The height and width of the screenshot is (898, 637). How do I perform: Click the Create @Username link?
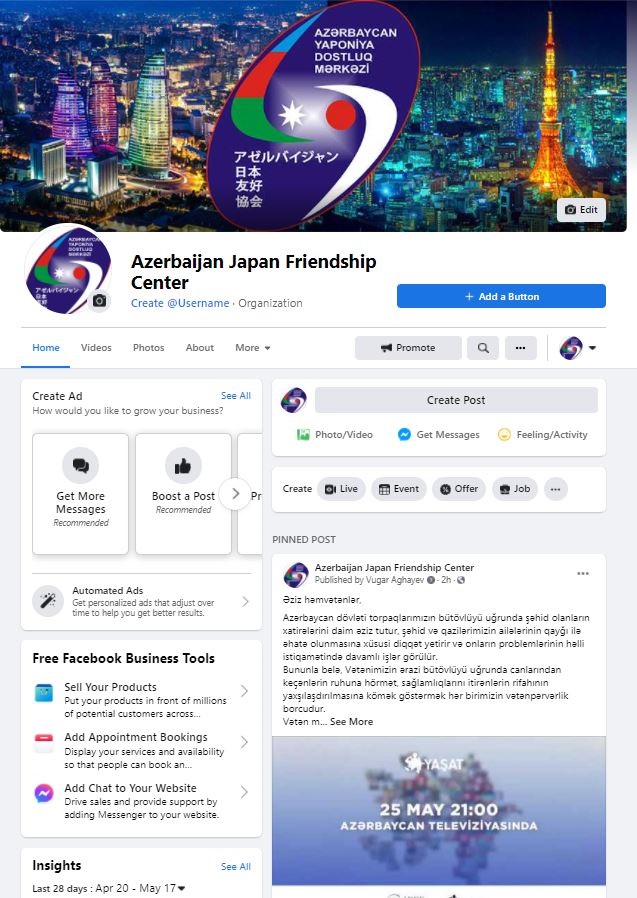coord(180,303)
